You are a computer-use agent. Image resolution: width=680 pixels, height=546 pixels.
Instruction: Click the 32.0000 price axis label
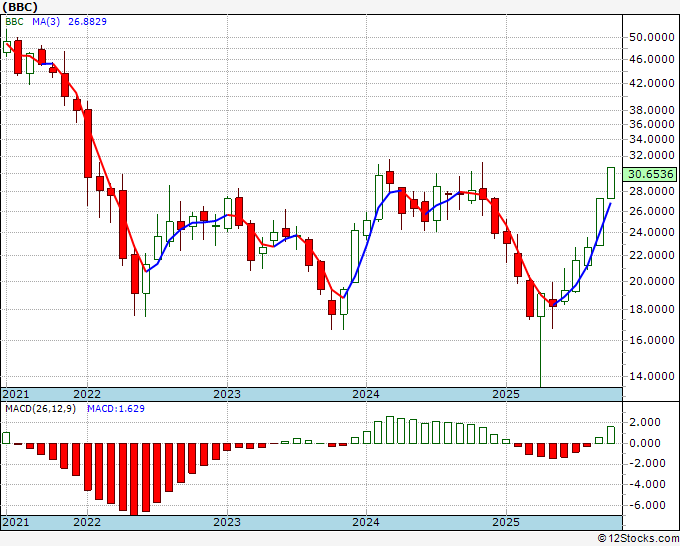pyautogui.click(x=651, y=156)
